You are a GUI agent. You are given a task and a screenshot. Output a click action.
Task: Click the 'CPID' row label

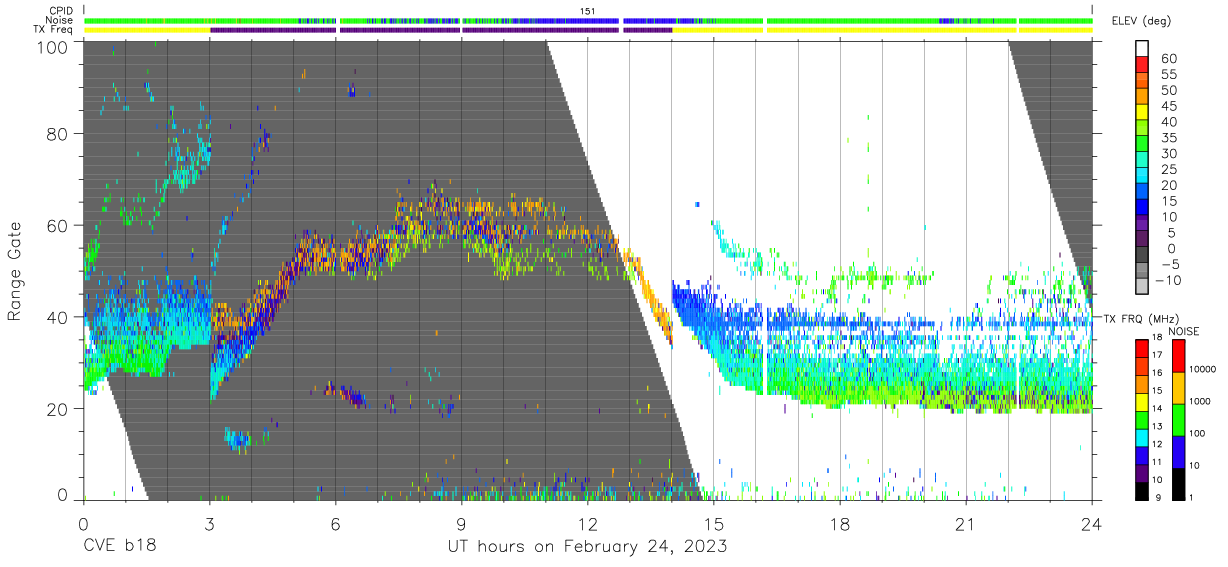tap(62, 11)
